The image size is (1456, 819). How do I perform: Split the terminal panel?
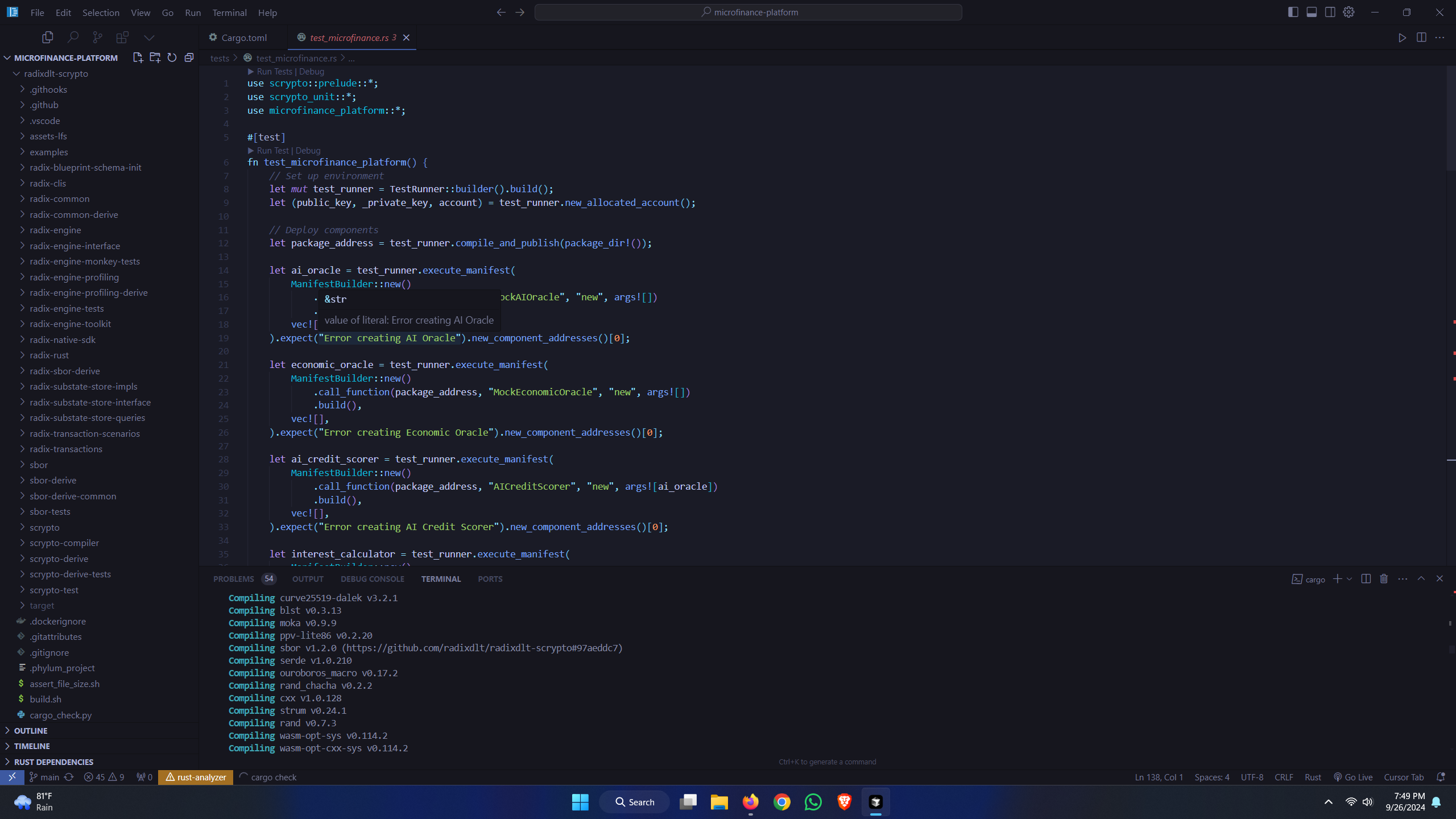coord(1366,578)
